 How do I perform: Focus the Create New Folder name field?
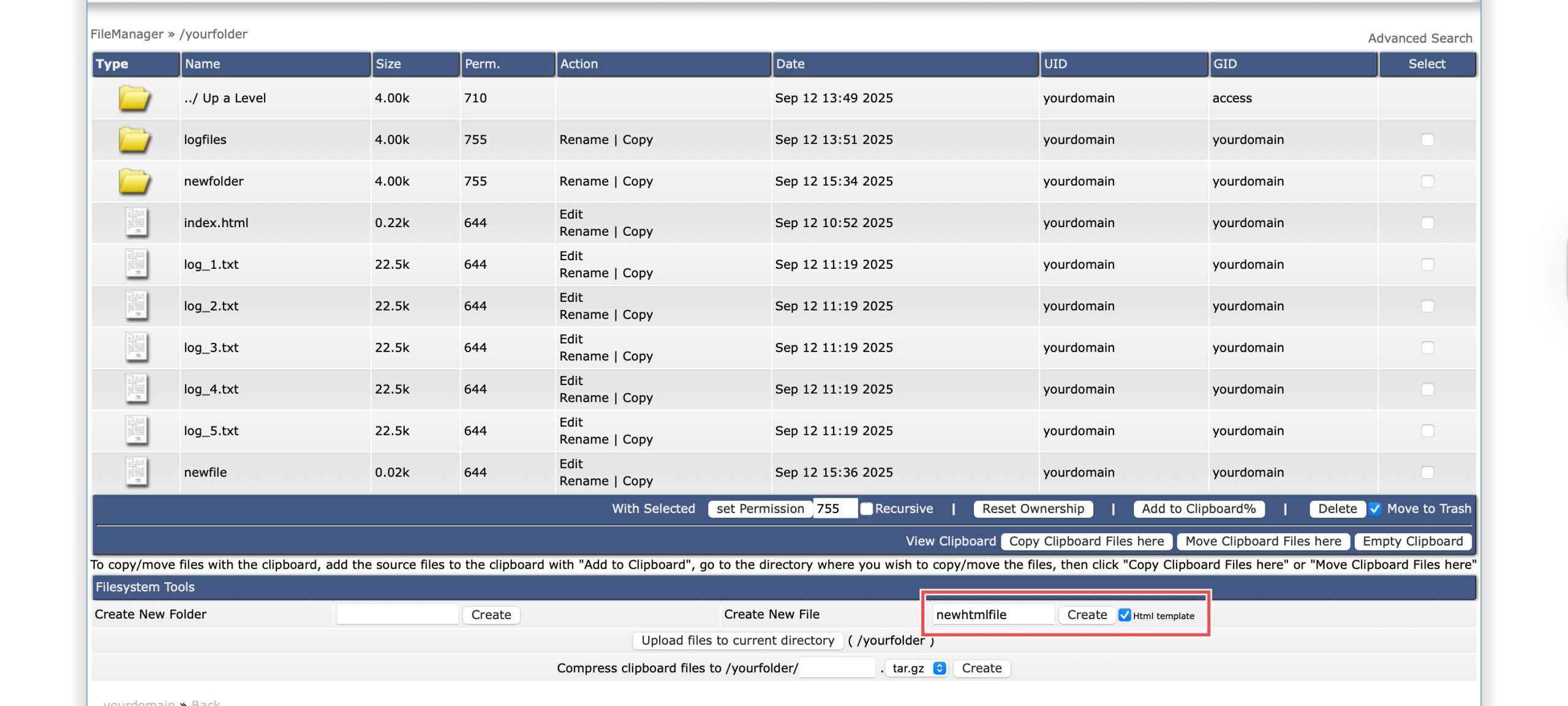click(398, 614)
